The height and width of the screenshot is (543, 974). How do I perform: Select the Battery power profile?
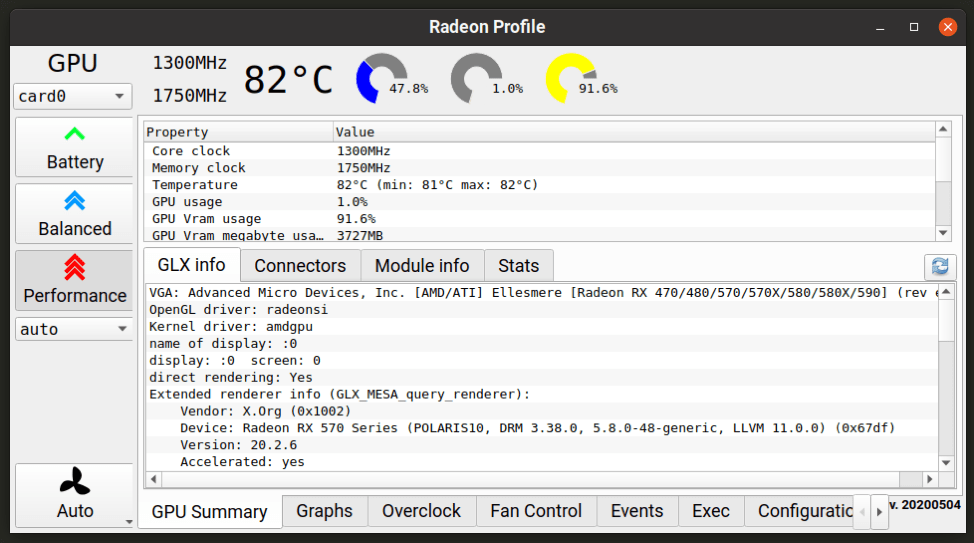(74, 147)
